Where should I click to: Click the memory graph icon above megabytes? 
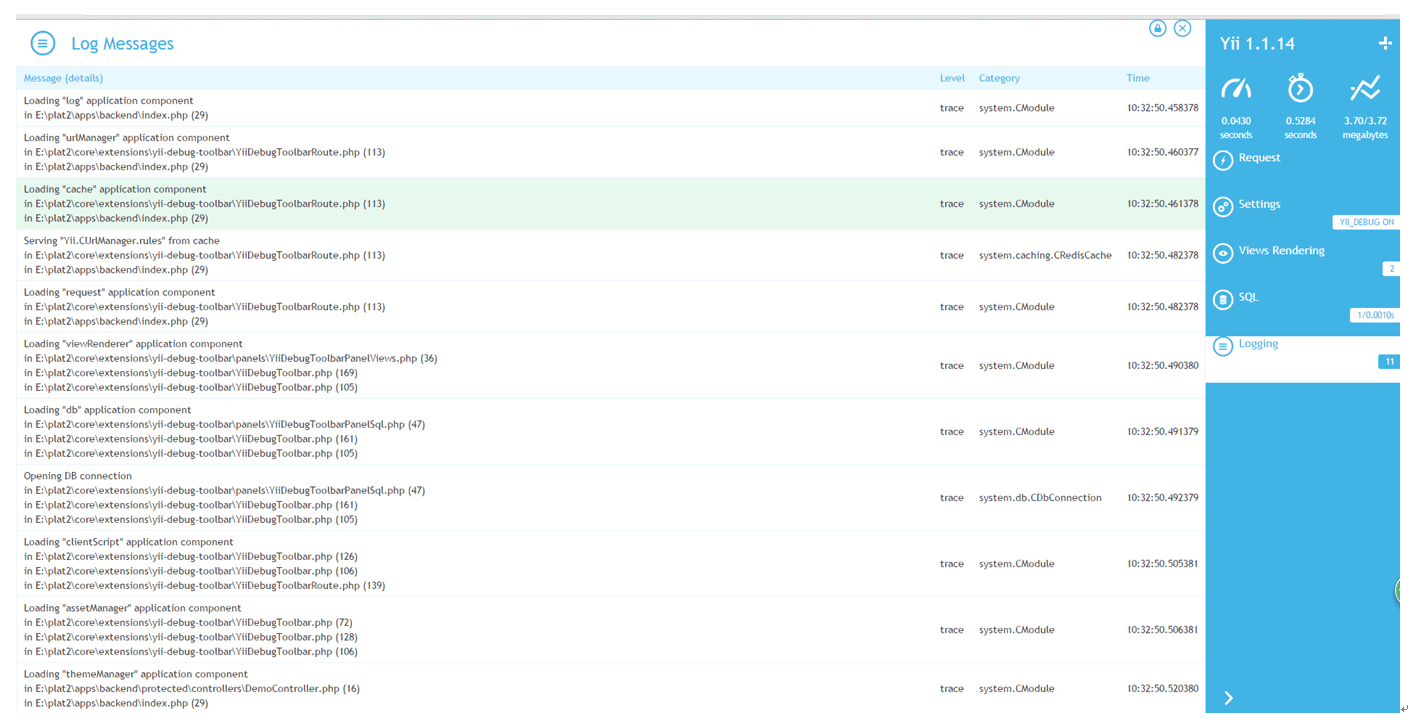pyautogui.click(x=1365, y=89)
